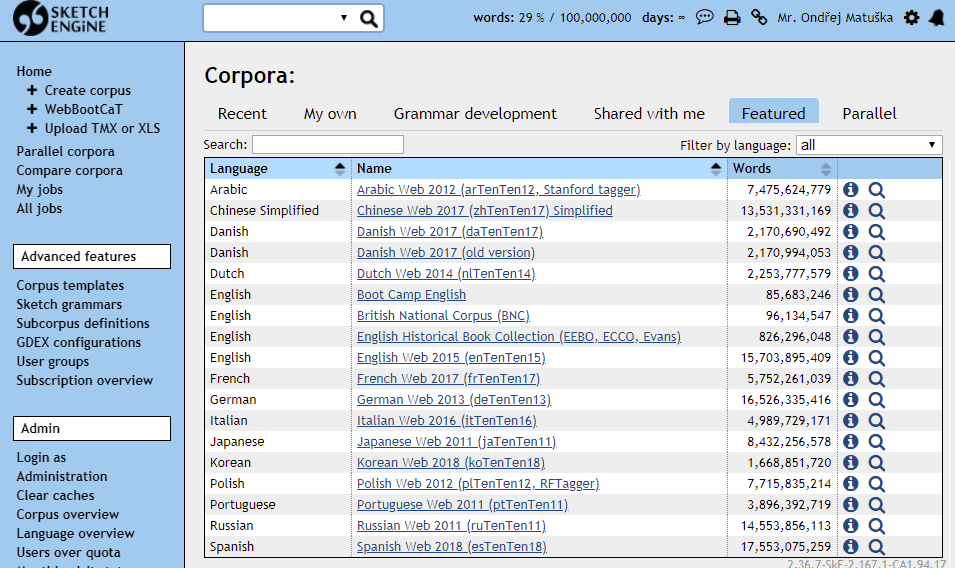Click the corpora Search input field
This screenshot has width=955, height=568.
[x=327, y=145]
